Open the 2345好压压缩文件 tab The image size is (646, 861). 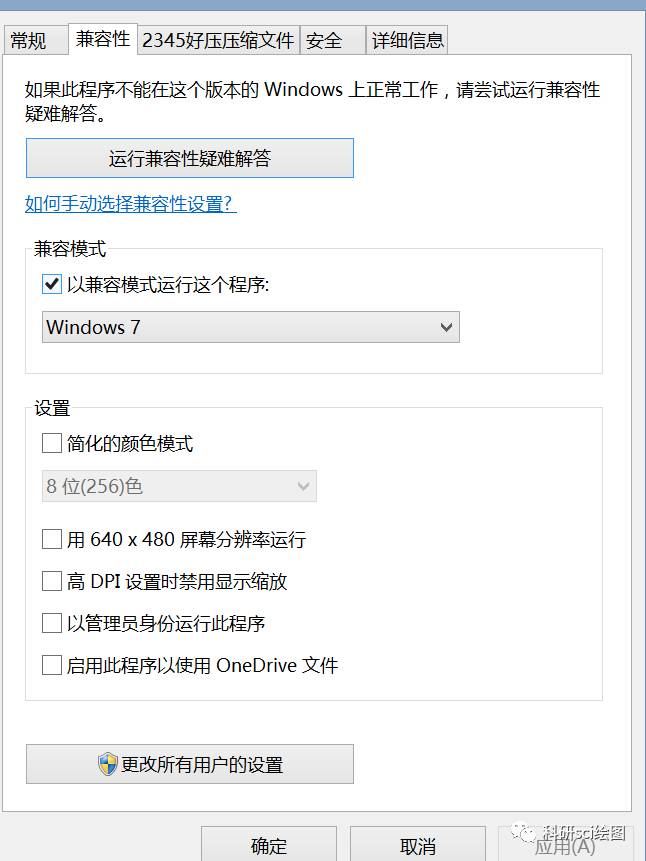(218, 41)
